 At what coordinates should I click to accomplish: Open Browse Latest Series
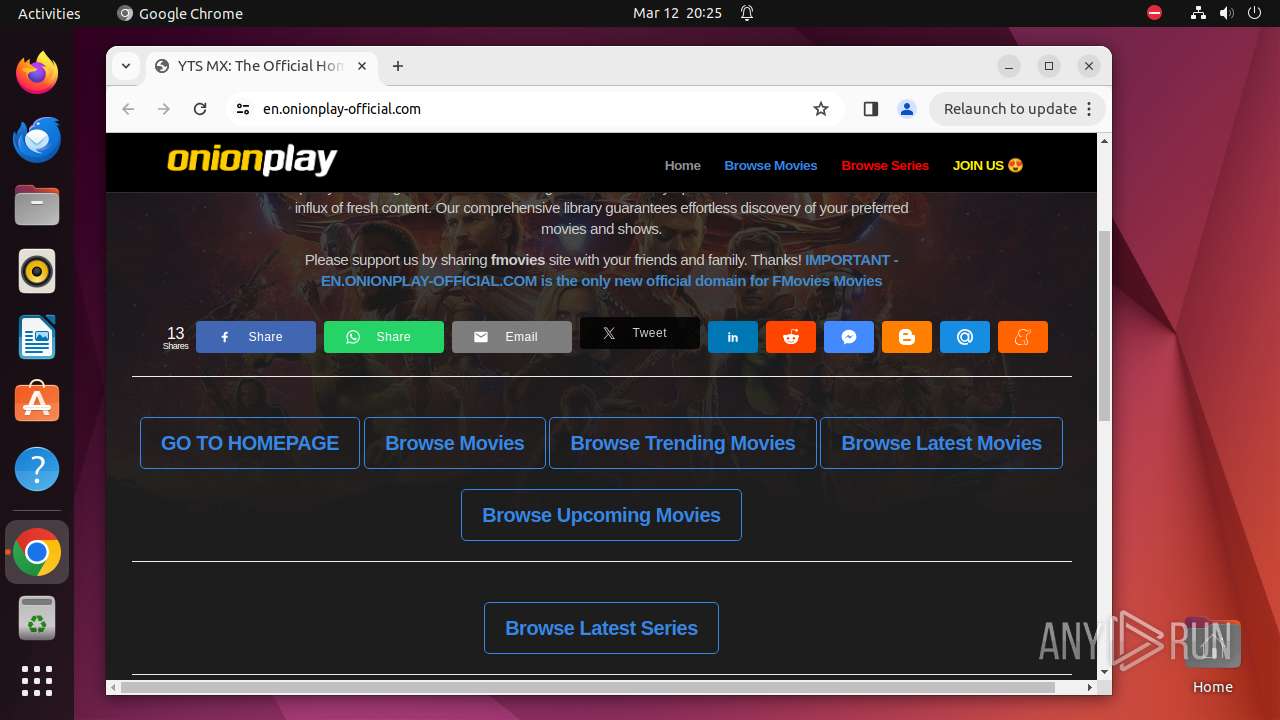(601, 628)
